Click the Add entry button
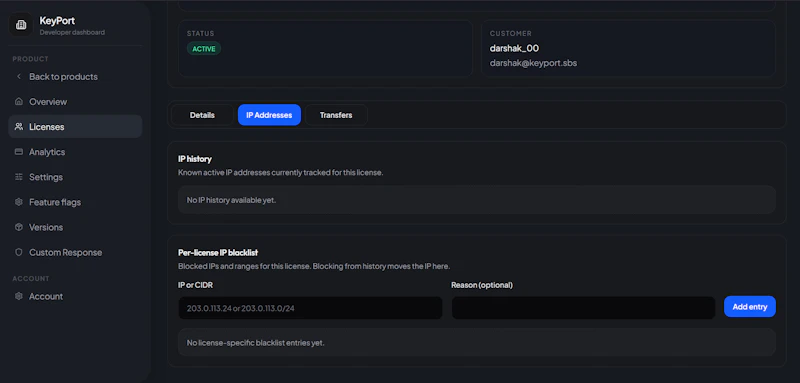The image size is (800, 383). (x=750, y=307)
